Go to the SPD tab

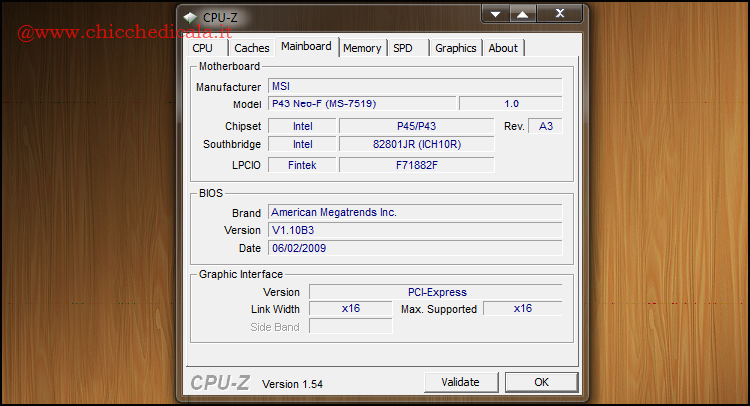point(403,48)
